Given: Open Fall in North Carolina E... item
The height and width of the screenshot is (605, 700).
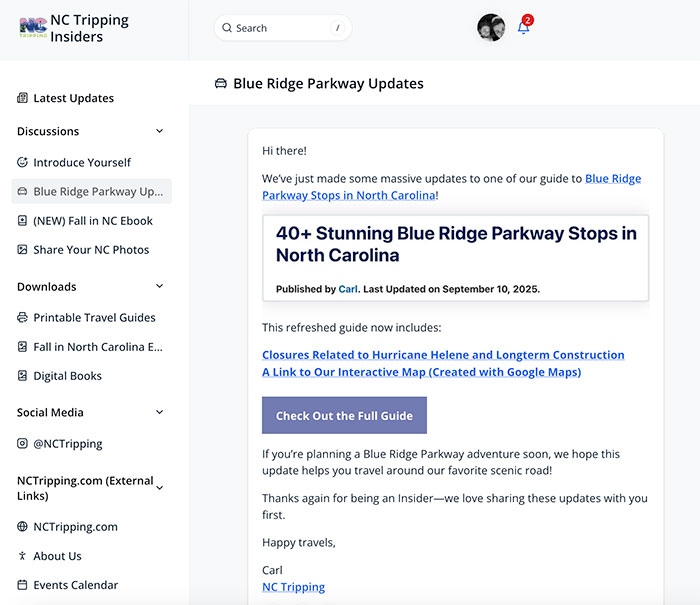Looking at the screenshot, I should tap(98, 346).
